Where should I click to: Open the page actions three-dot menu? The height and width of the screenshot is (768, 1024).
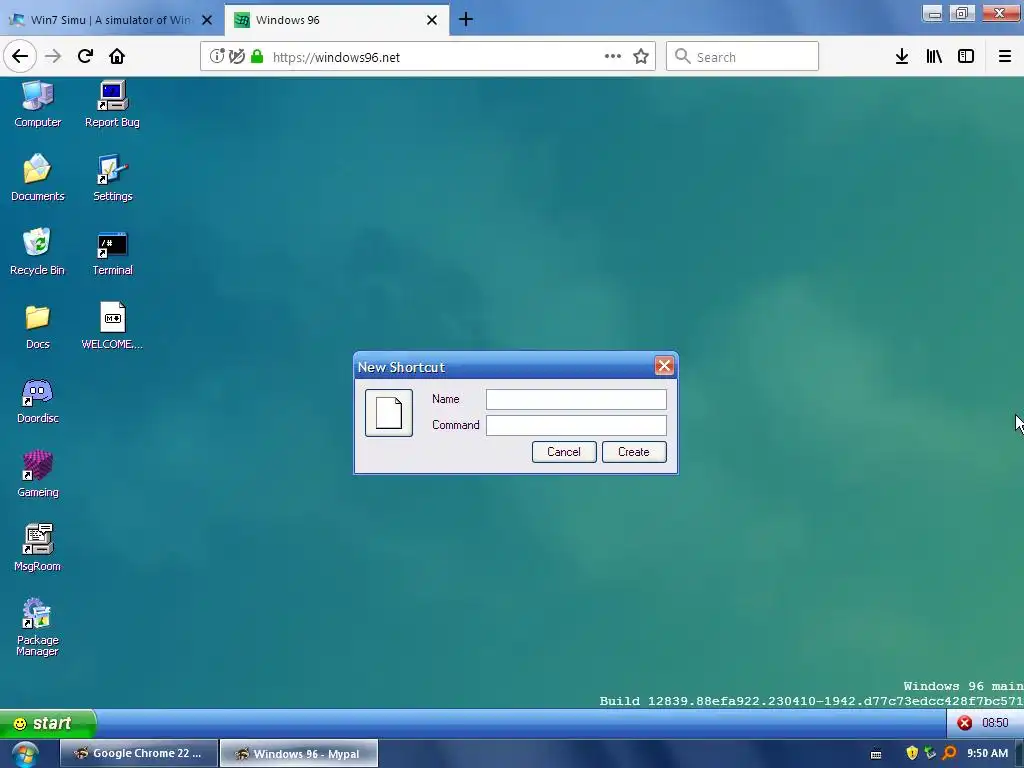coord(613,56)
